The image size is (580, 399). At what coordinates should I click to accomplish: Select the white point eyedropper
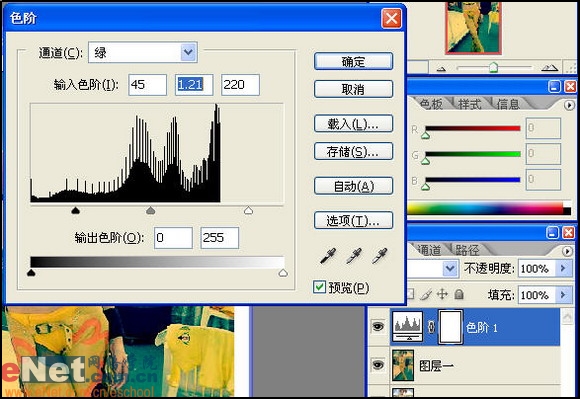click(x=380, y=256)
